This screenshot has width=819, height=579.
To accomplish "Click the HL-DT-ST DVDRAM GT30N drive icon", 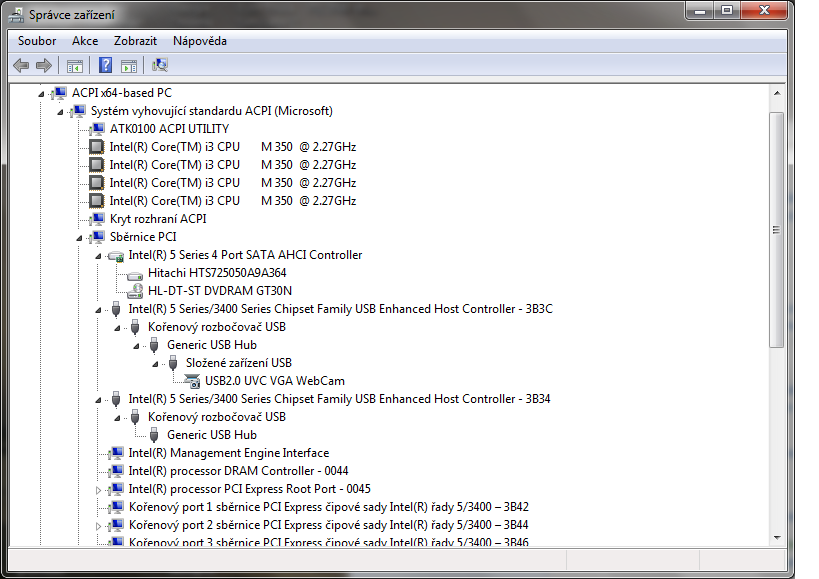I will pyautogui.click(x=135, y=291).
